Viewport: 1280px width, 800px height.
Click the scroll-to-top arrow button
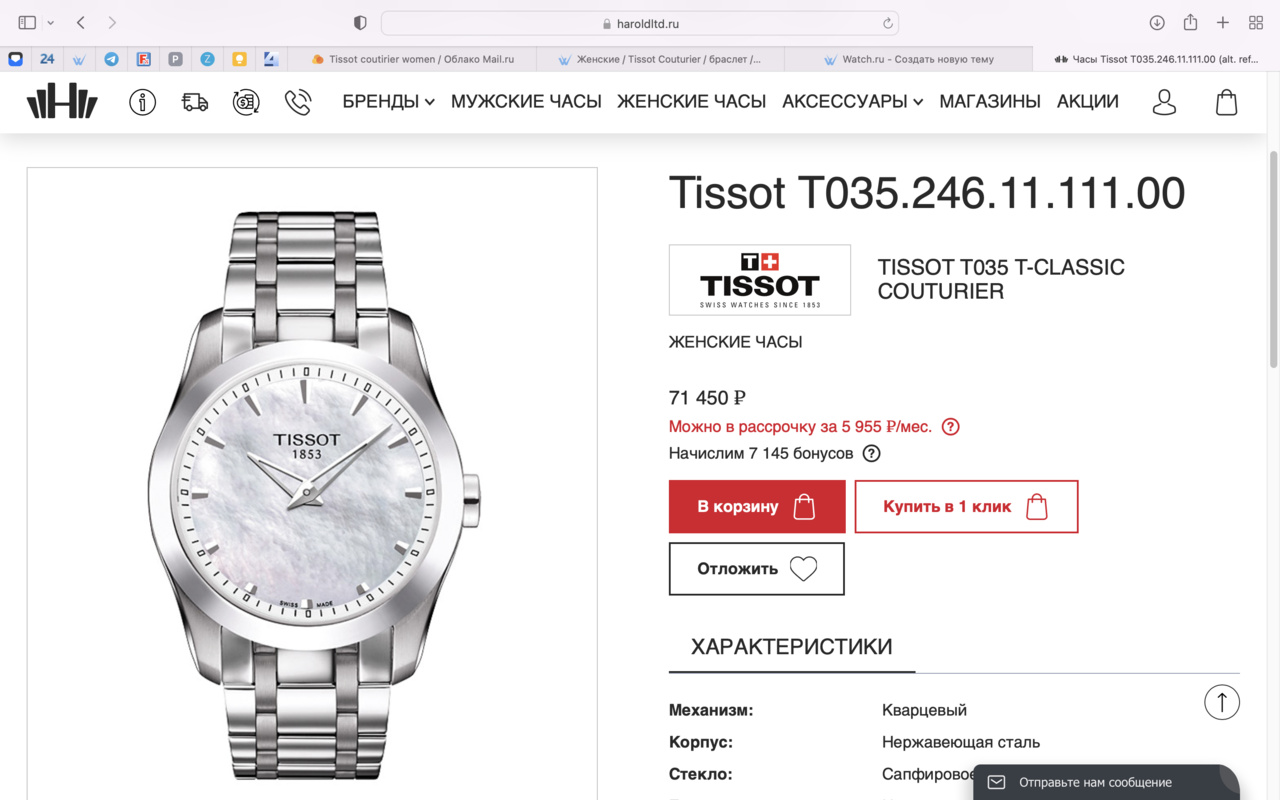tap(1222, 702)
